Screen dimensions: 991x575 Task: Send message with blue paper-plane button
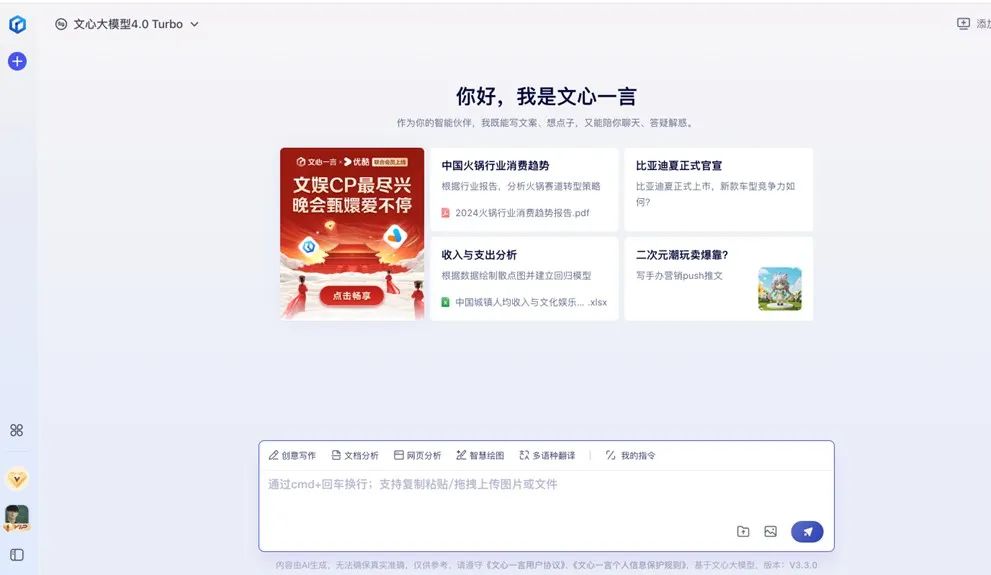point(807,531)
